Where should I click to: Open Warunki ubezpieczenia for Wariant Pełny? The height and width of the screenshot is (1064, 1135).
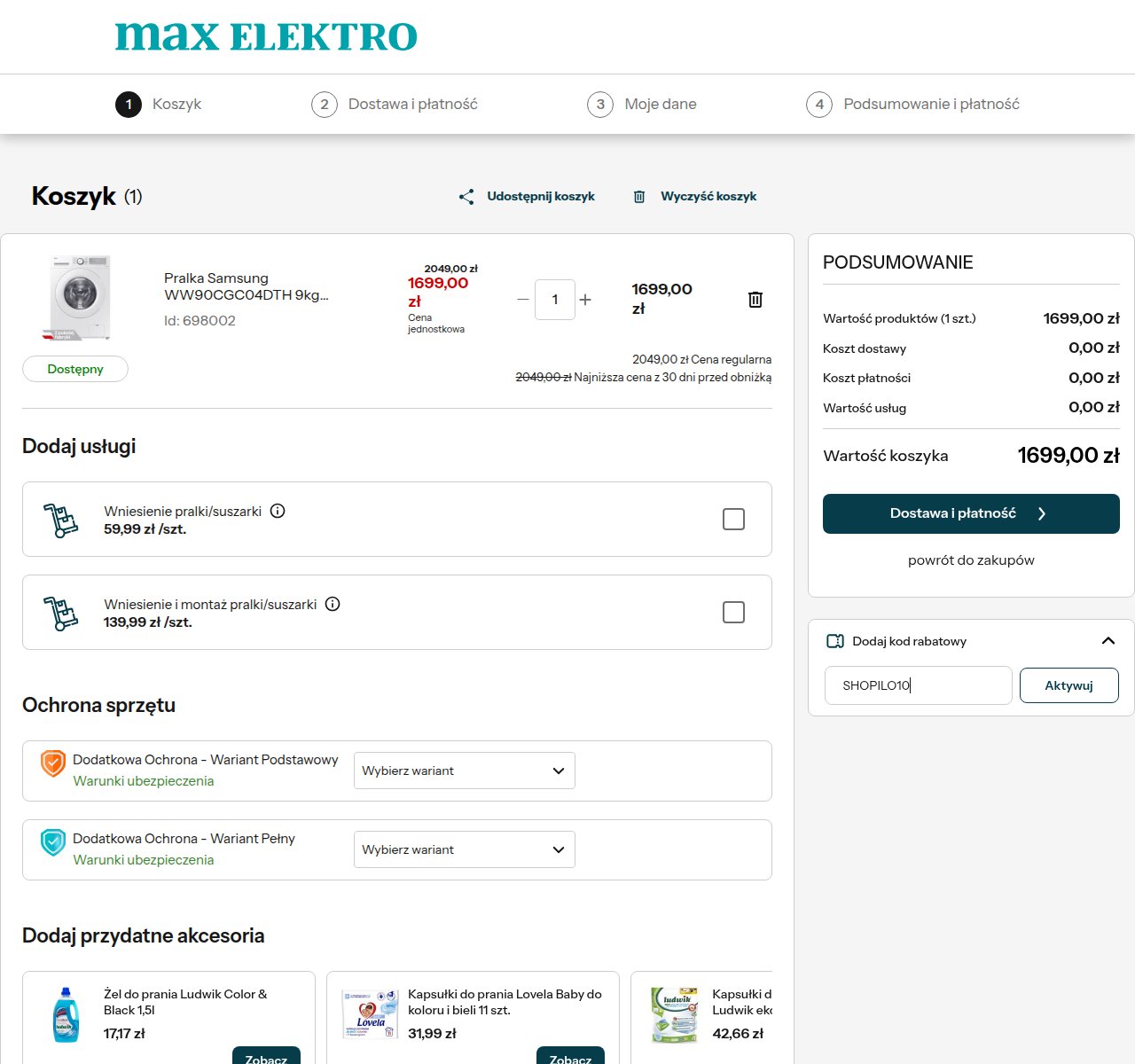[144, 860]
